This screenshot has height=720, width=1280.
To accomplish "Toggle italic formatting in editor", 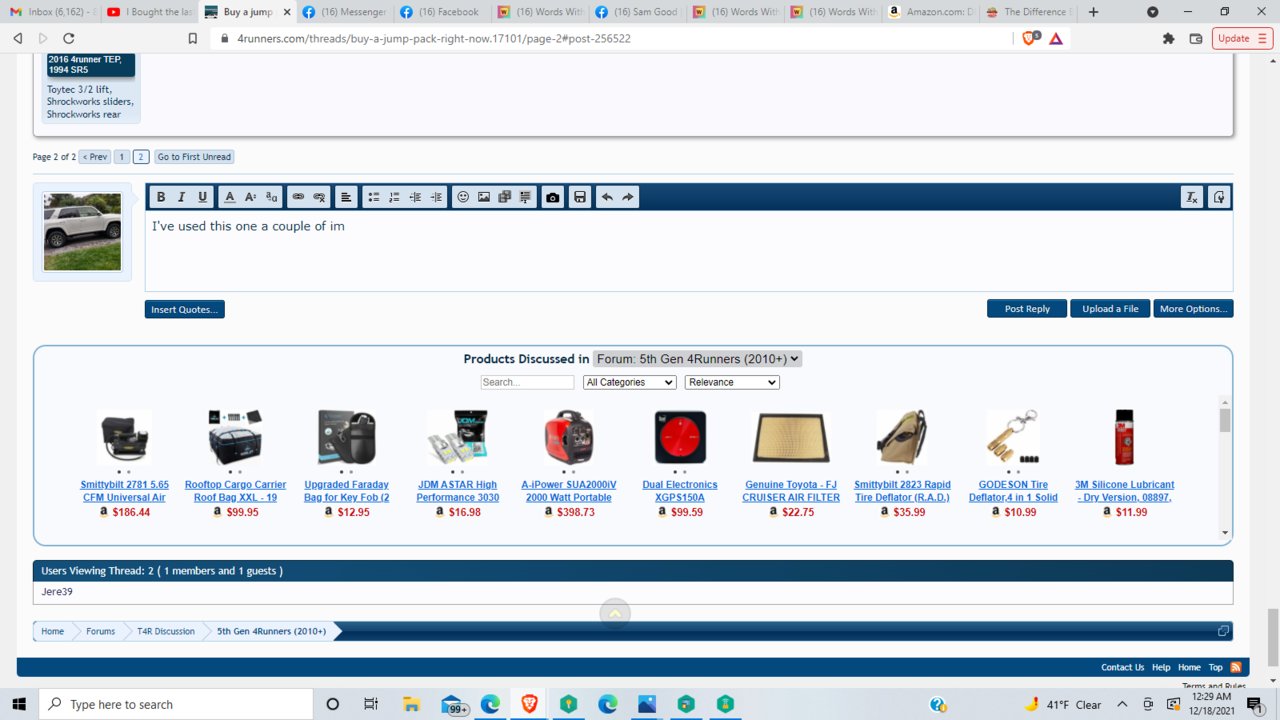I will pos(181,197).
